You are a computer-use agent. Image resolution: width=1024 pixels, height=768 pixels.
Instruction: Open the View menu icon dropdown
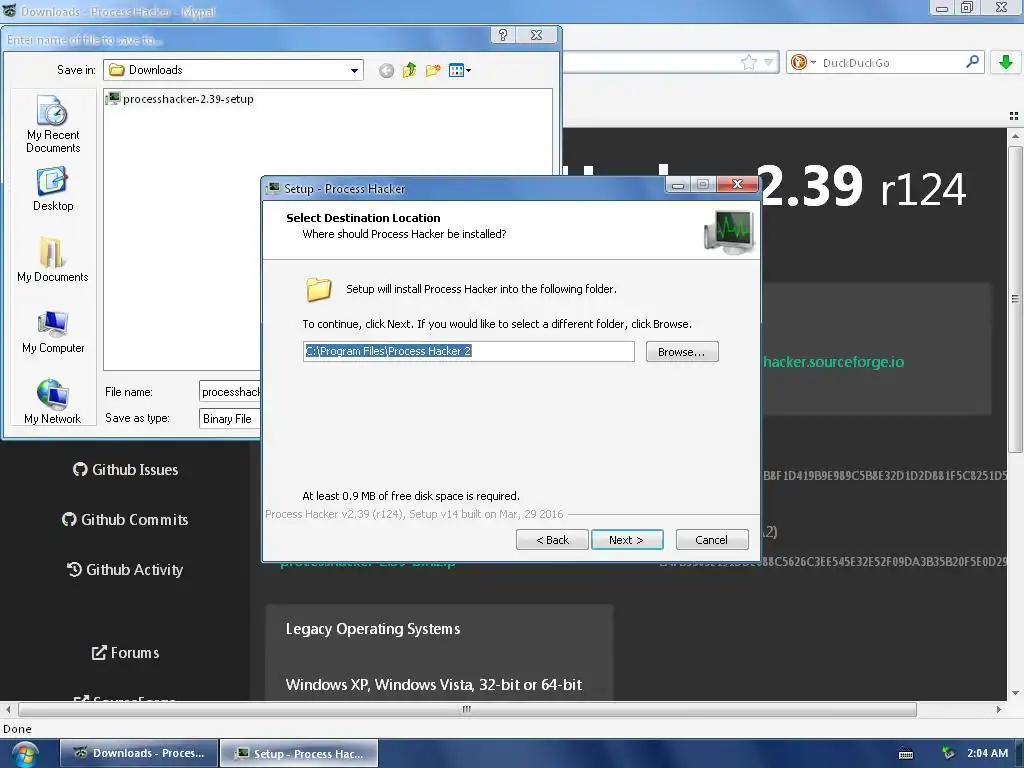[460, 70]
